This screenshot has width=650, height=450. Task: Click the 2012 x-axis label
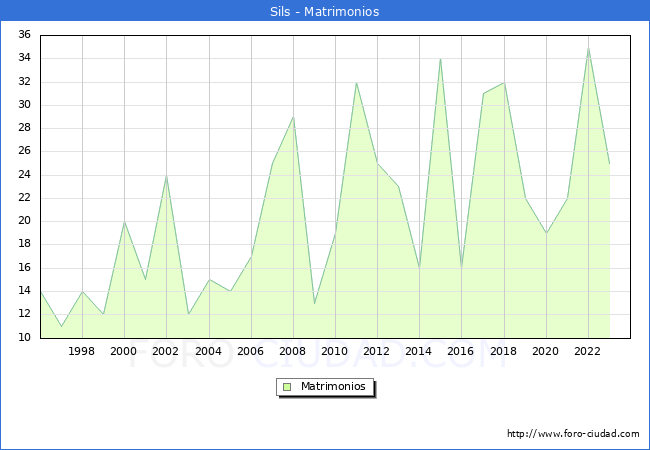[376, 351]
